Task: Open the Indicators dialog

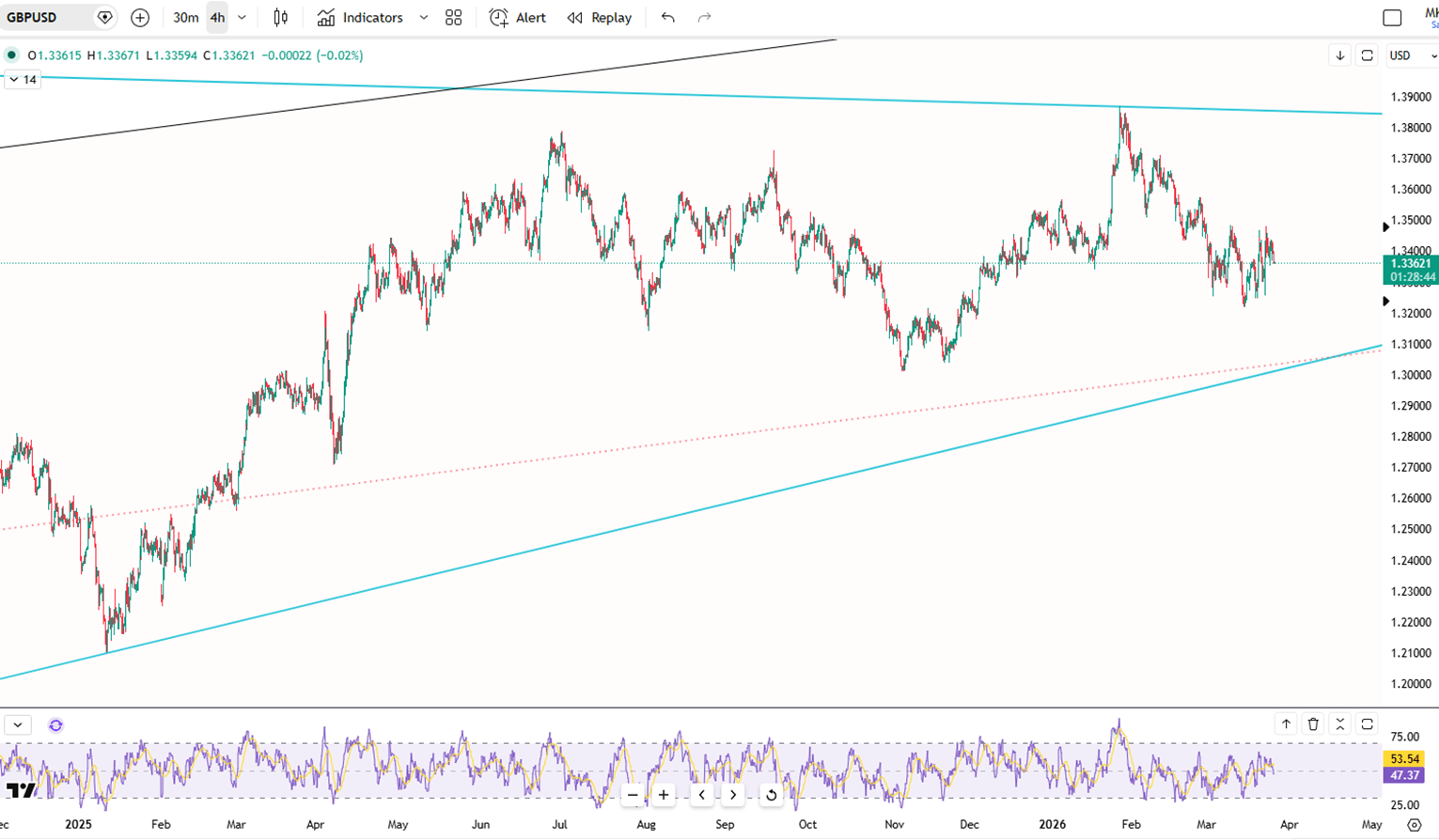Action: click(x=361, y=18)
